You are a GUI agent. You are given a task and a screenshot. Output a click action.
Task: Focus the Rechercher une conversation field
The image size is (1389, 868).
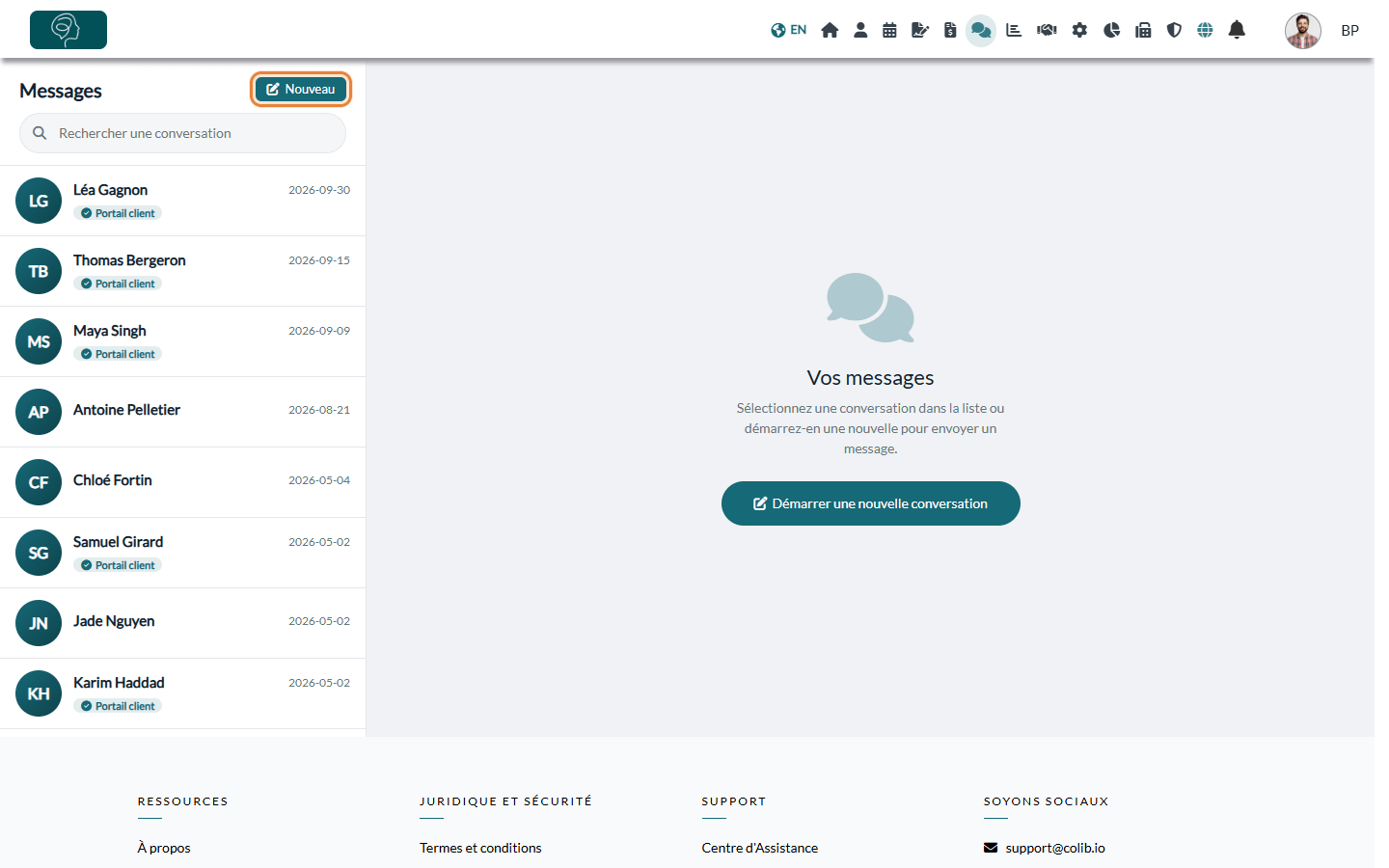182,133
